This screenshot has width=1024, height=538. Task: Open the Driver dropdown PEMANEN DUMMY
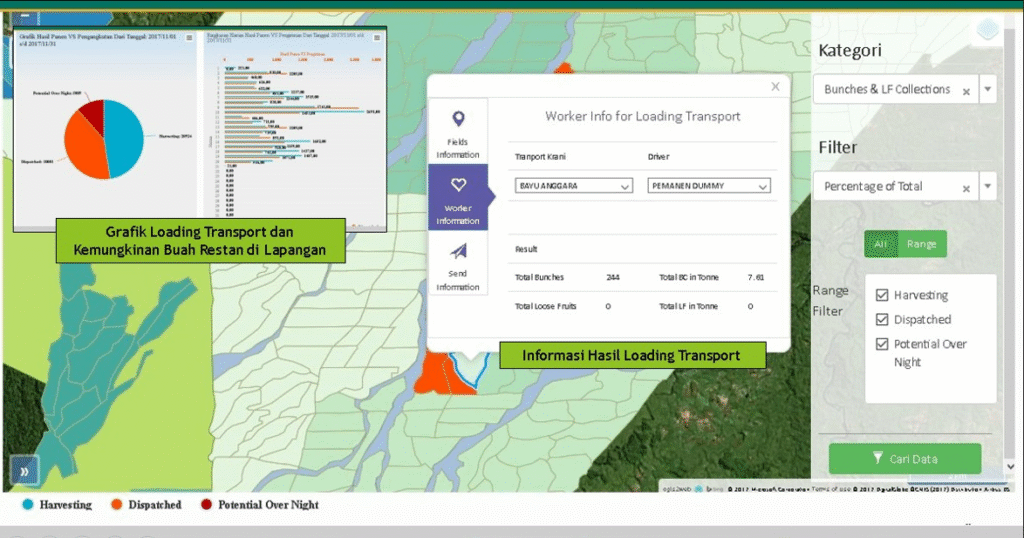[x=709, y=186]
